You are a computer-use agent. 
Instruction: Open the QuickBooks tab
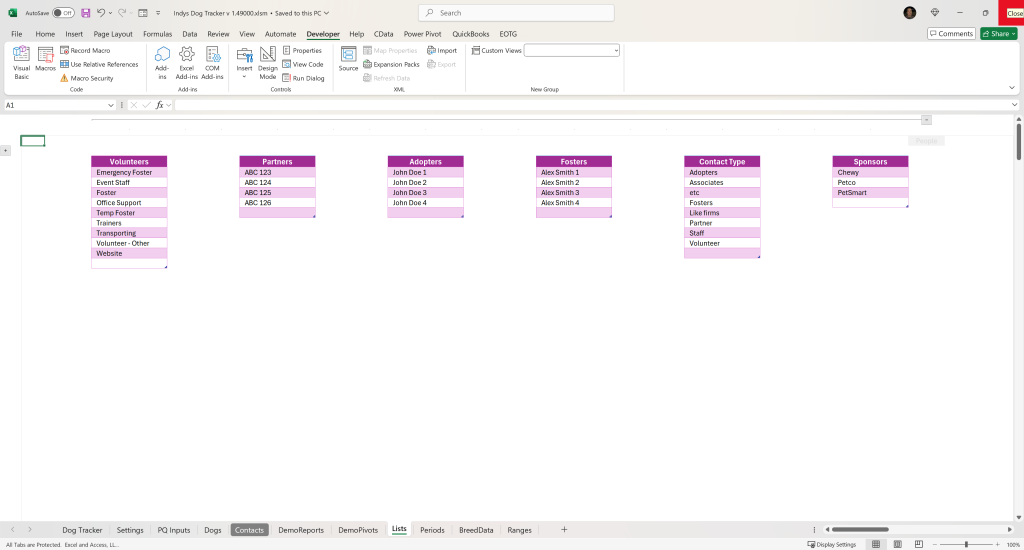click(x=470, y=34)
